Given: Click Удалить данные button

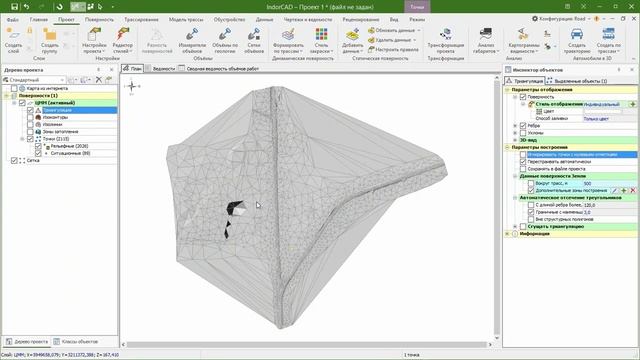Looking at the screenshot, I should click(x=391, y=40).
